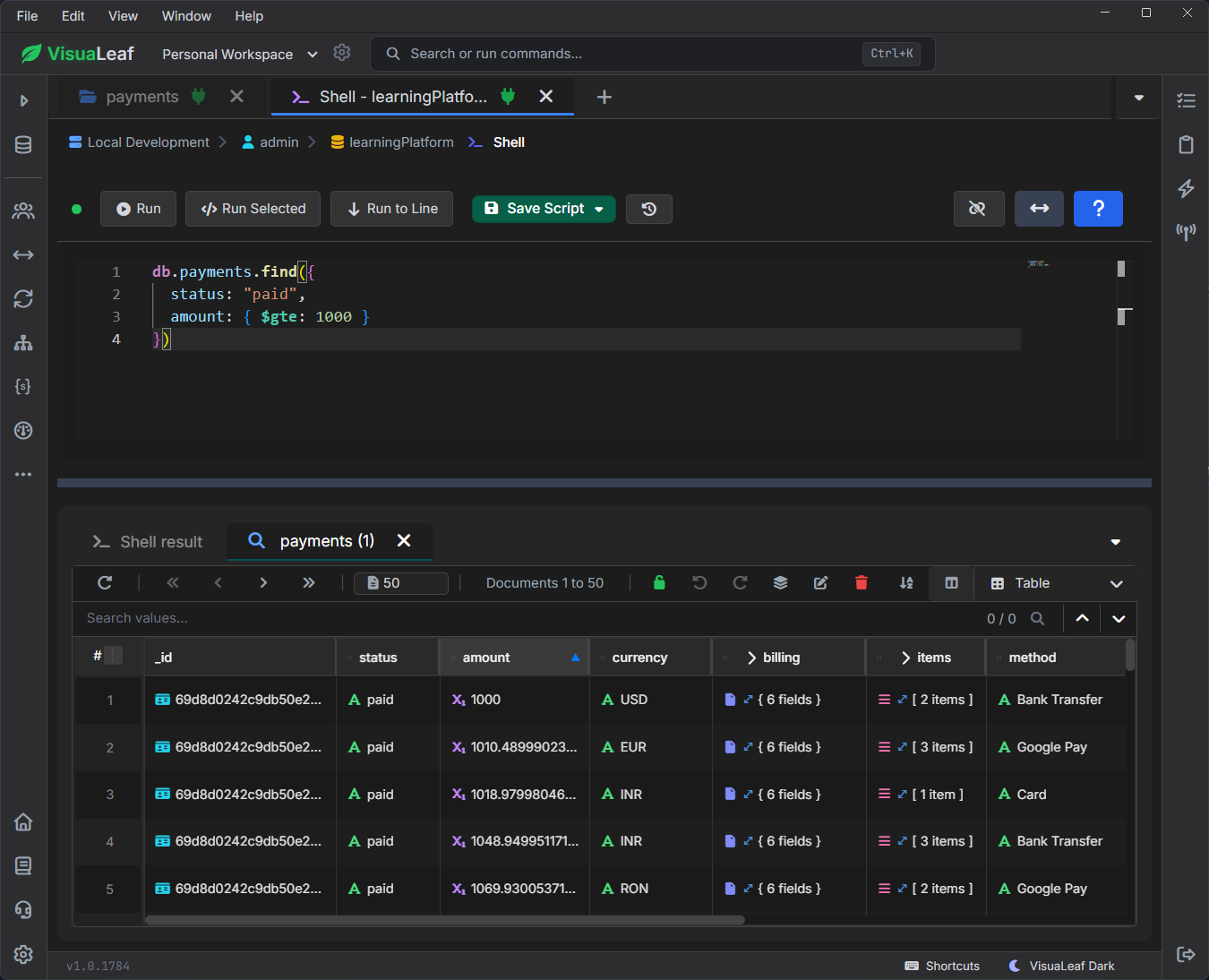Click the horizontal scrollbar of results table

[x=445, y=919]
